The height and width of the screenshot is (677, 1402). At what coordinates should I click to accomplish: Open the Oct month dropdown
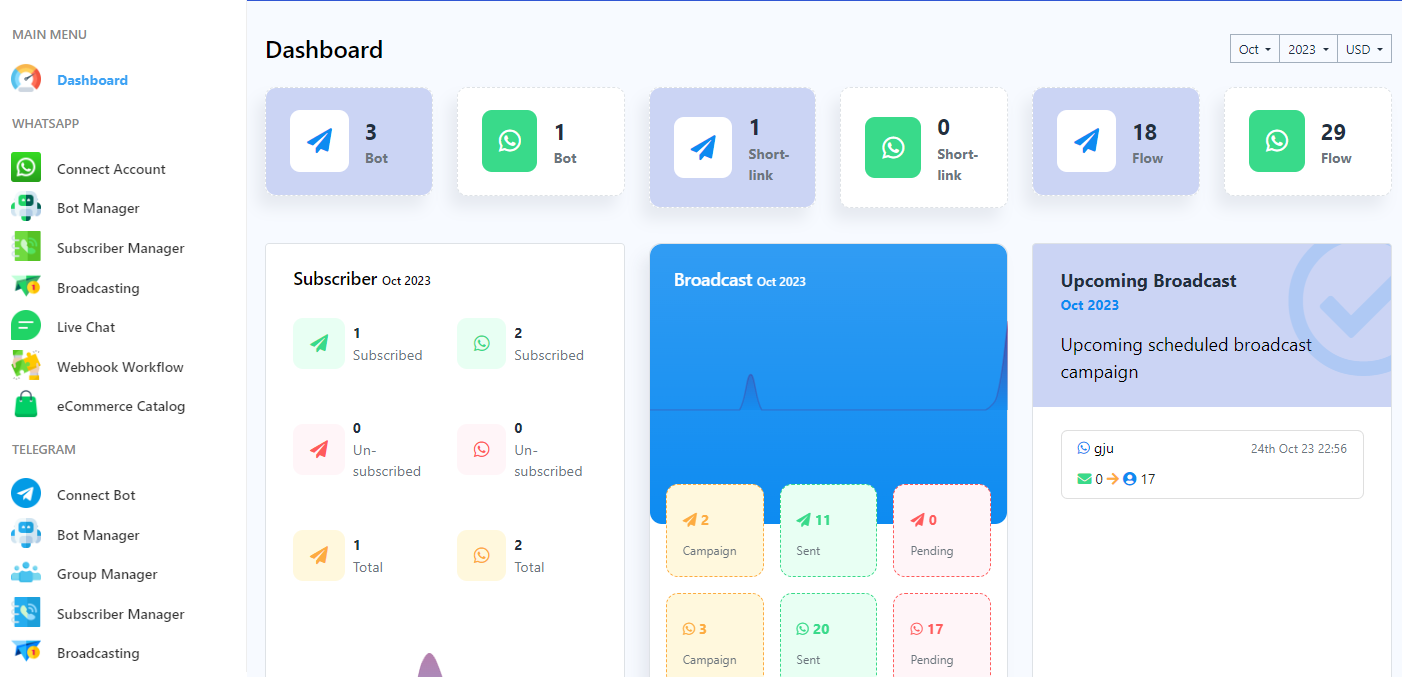point(1255,49)
